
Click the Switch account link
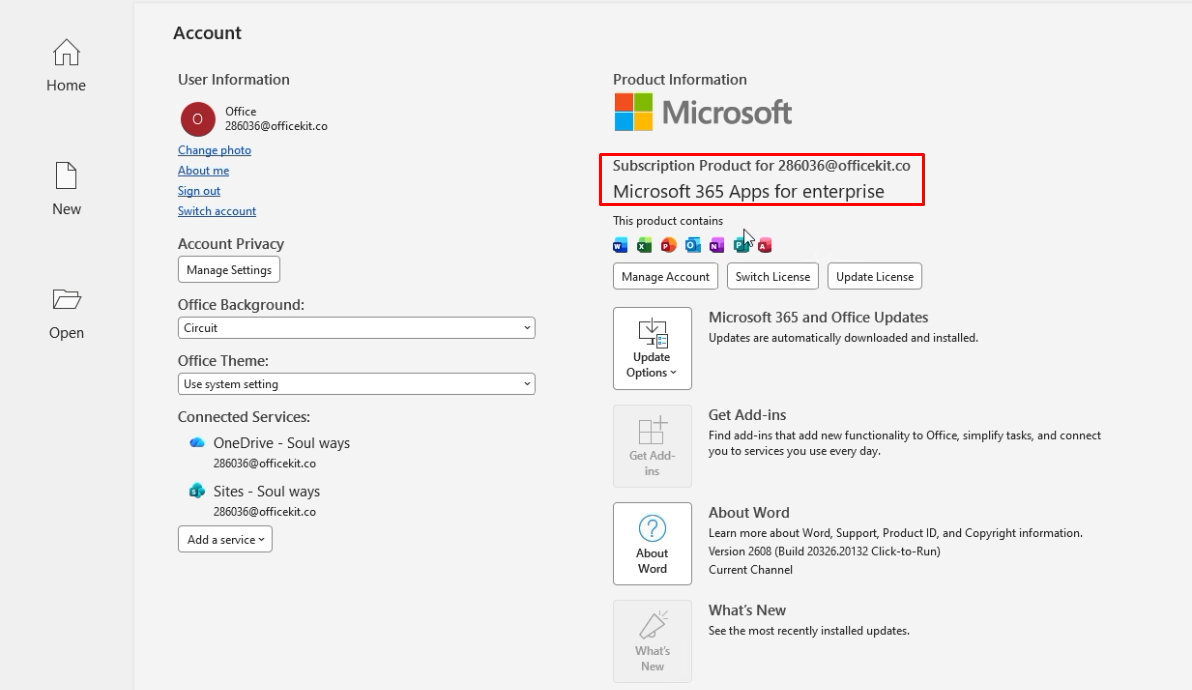click(x=217, y=210)
